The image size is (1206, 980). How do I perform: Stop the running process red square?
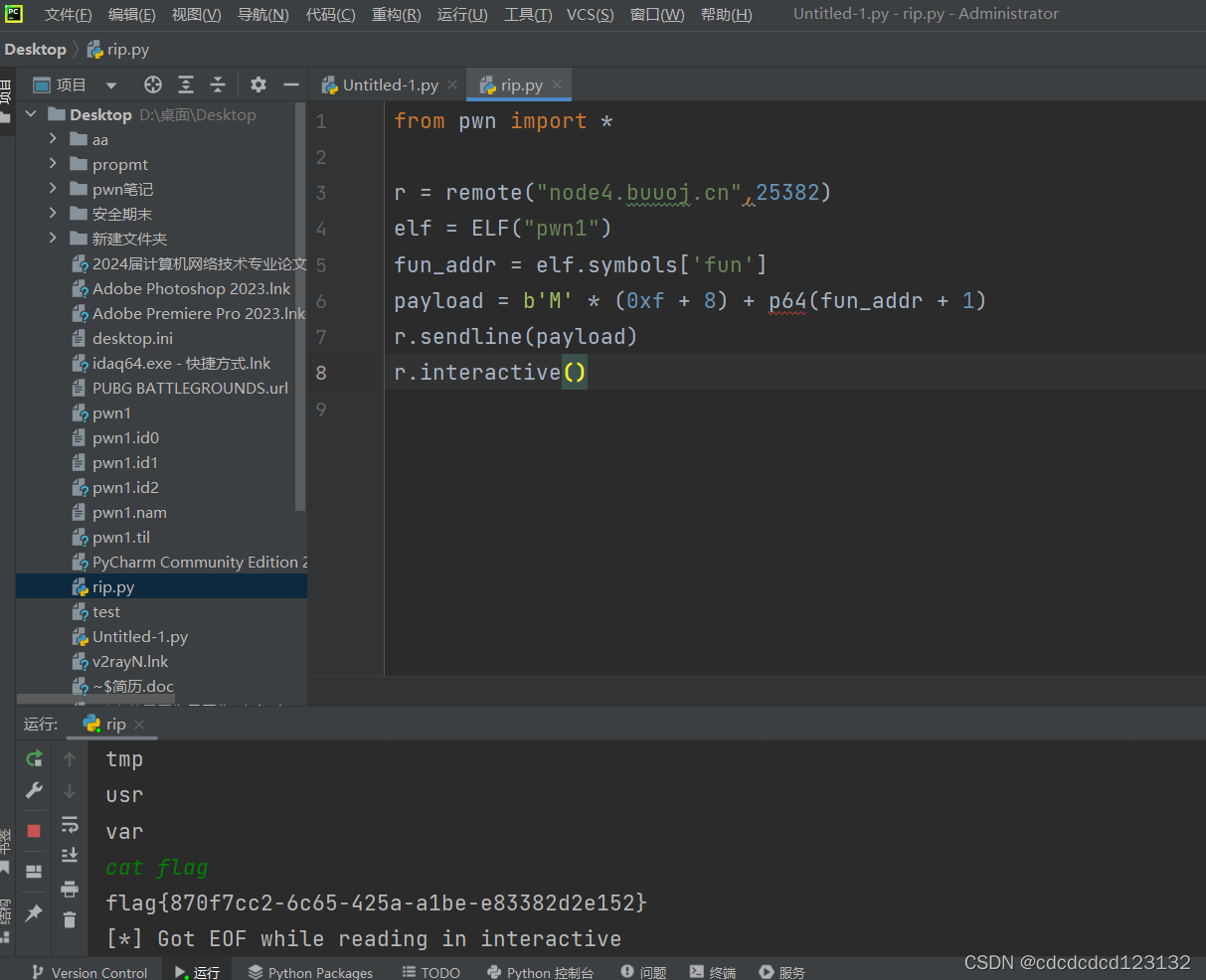click(x=34, y=831)
